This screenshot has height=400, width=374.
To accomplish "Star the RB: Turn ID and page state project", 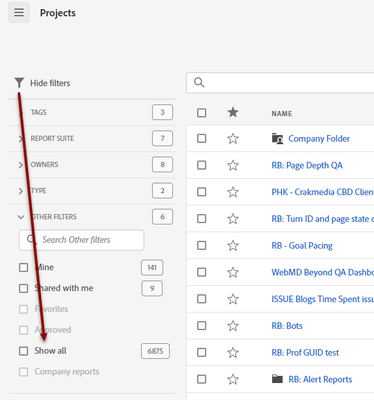I will [x=233, y=219].
